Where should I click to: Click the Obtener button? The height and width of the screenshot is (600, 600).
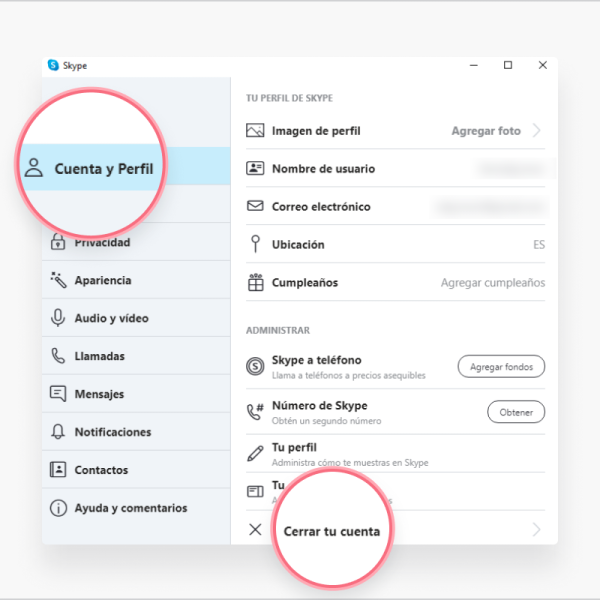pos(516,412)
